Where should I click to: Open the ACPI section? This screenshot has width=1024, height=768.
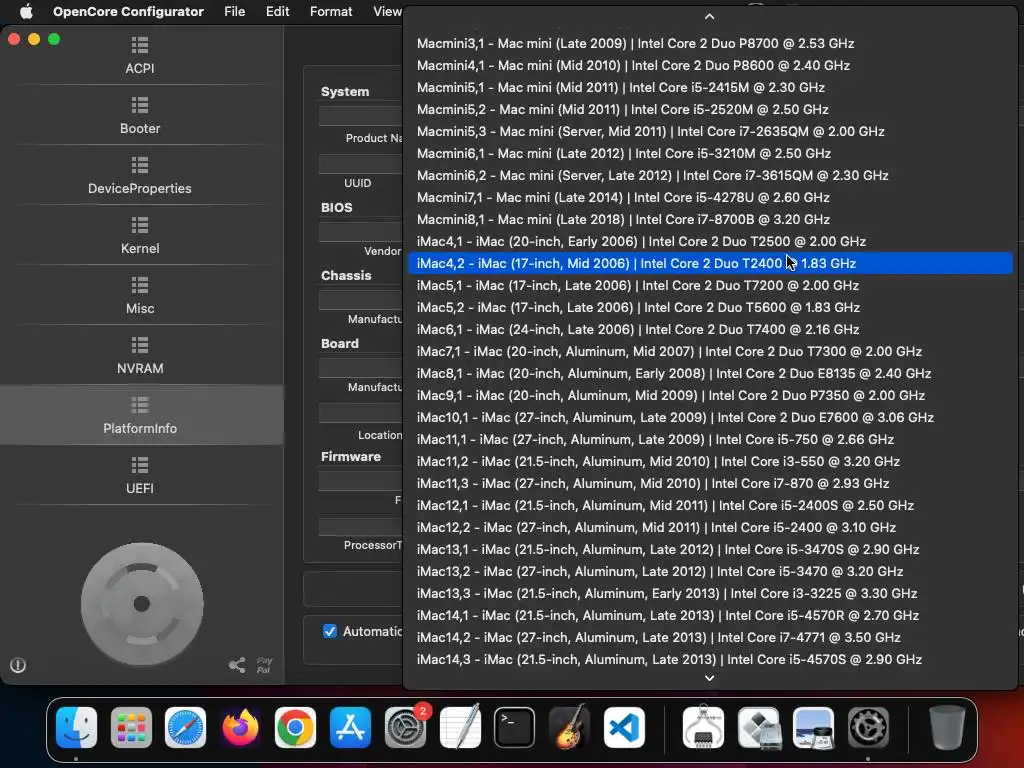(140, 55)
